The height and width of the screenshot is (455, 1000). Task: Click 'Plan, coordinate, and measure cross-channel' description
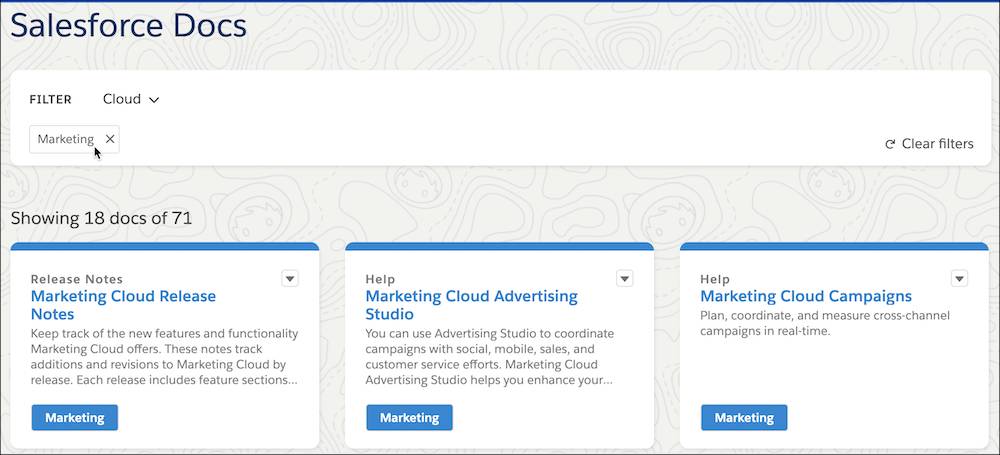click(x=825, y=323)
